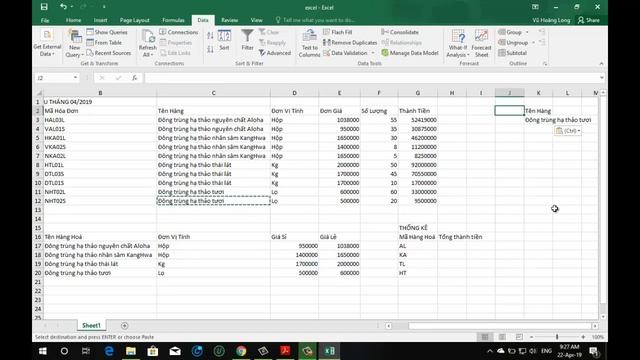640x360 pixels.
Task: Click Subtotal
Action: click(513, 53)
